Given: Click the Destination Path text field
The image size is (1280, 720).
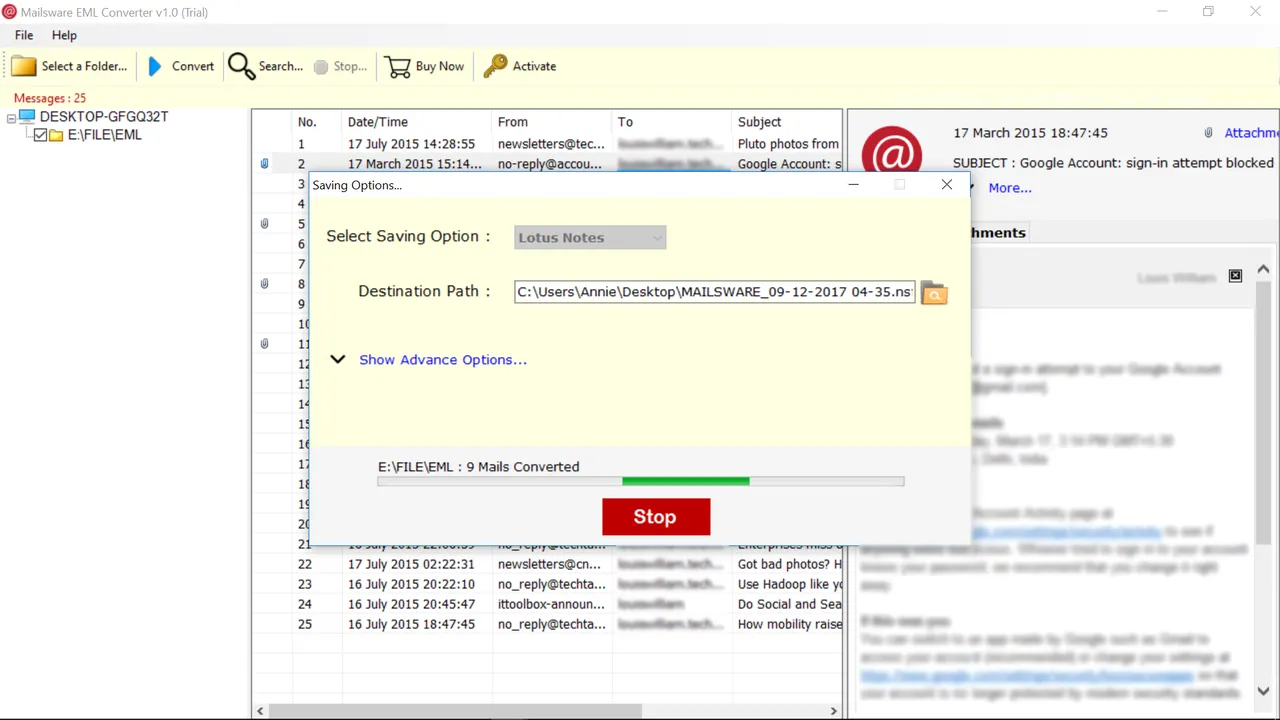Looking at the screenshot, I should pyautogui.click(x=714, y=292).
